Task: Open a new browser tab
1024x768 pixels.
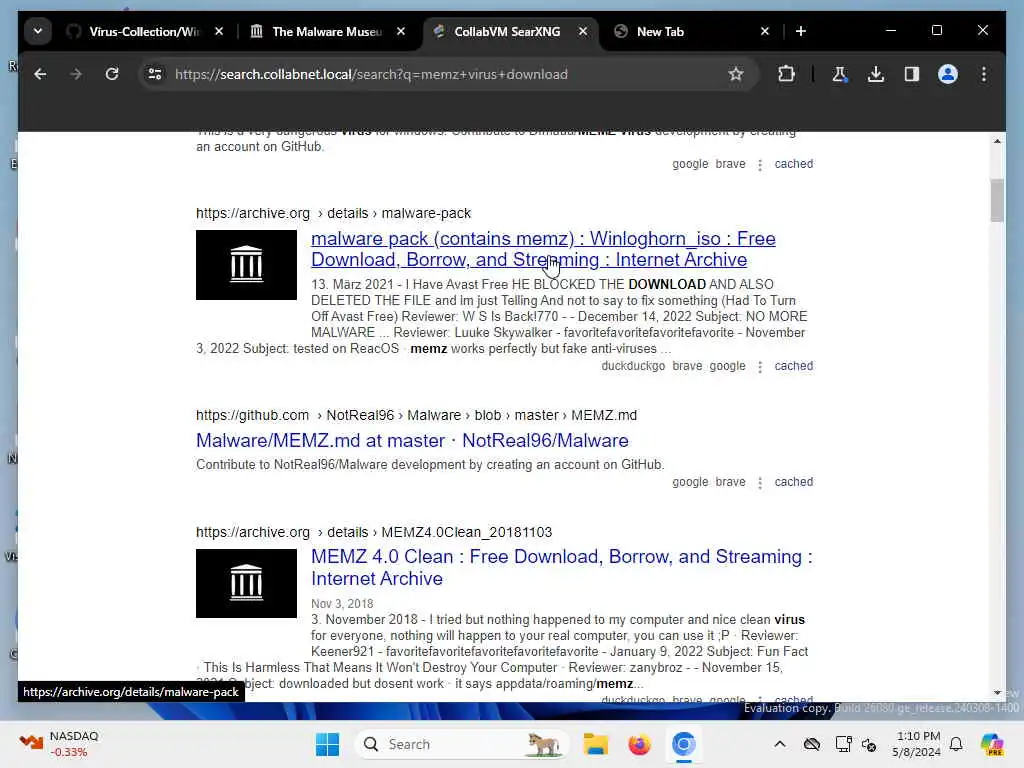Action: pos(801,31)
